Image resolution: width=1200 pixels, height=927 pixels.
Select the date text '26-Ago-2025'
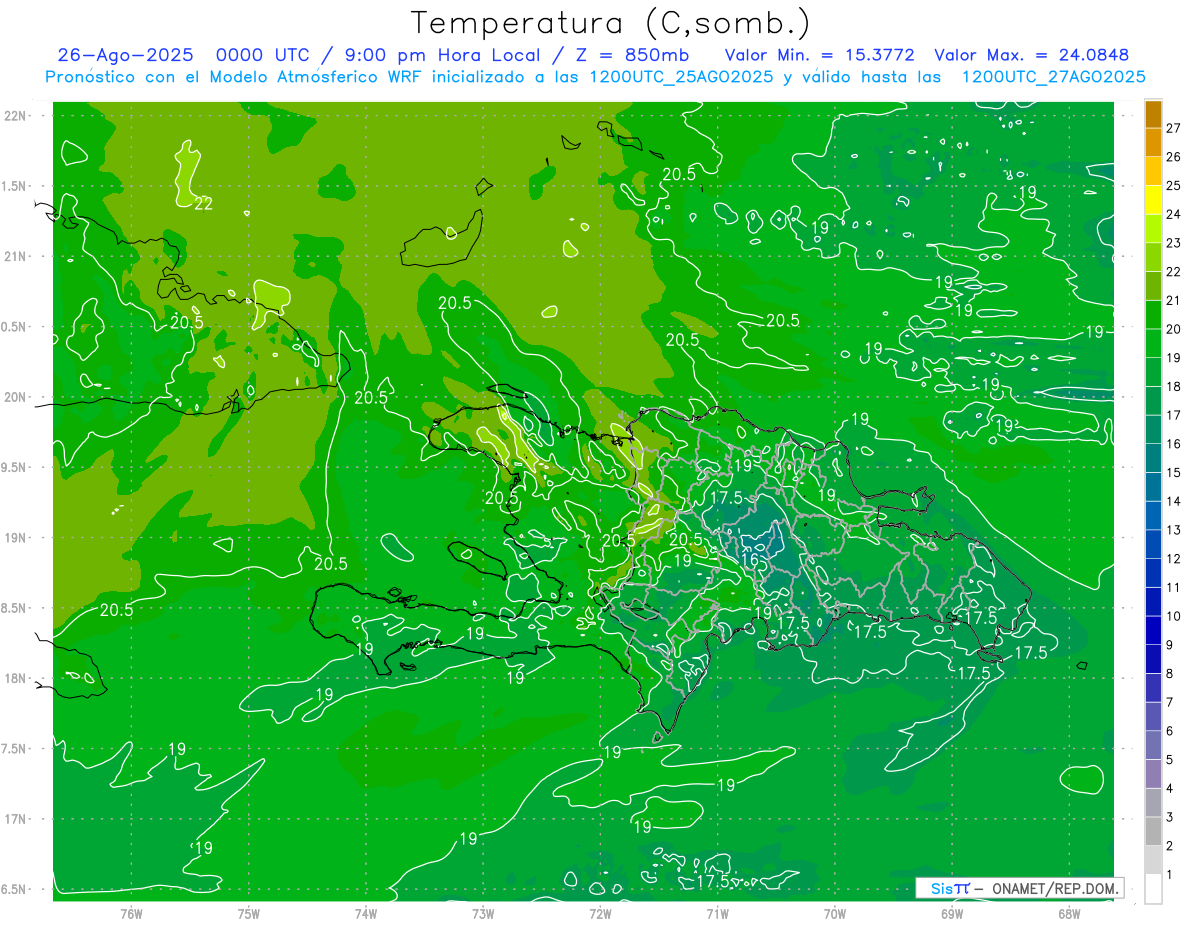tap(123, 55)
